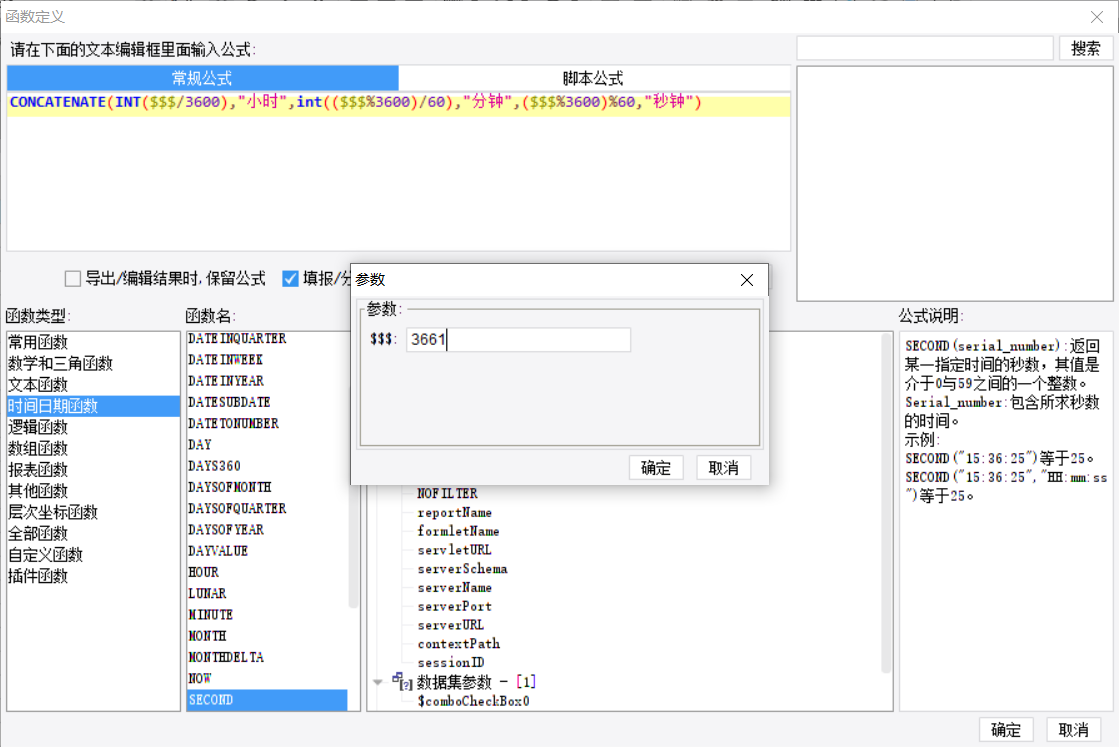Click the function search input field
This screenshot has width=1119, height=747.
(x=925, y=49)
